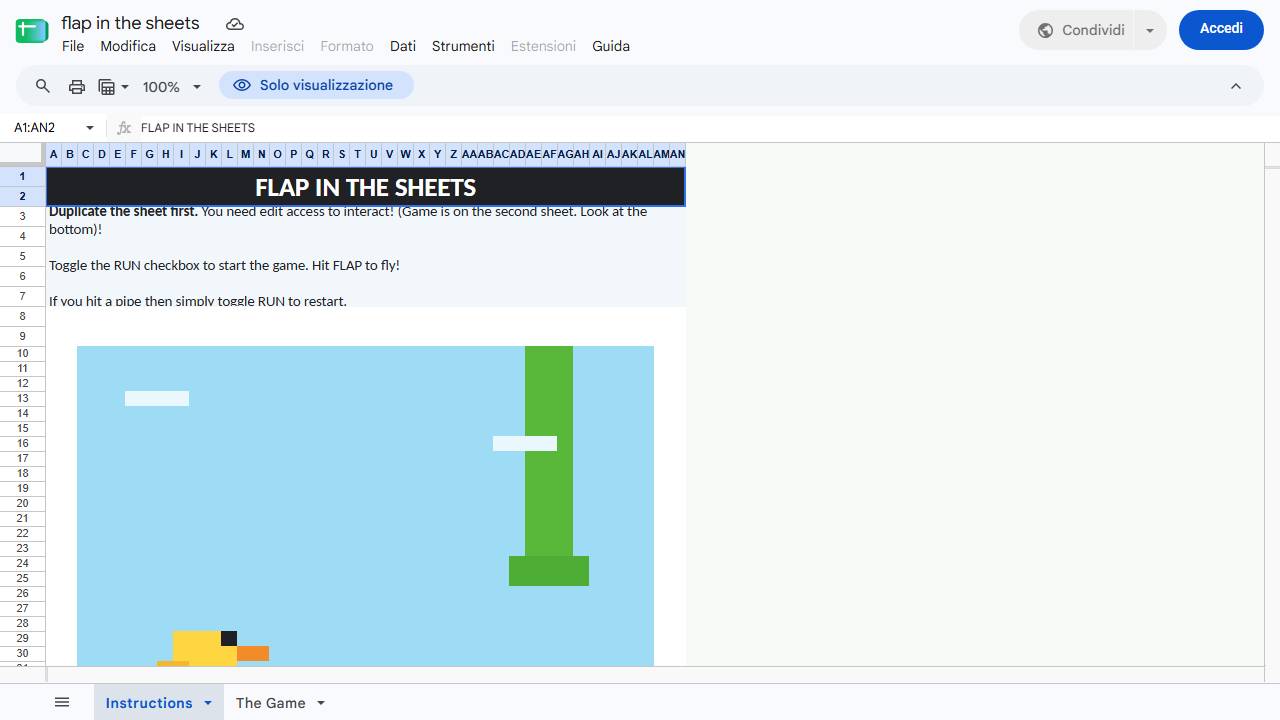Image resolution: width=1280 pixels, height=720 pixels.
Task: Click the Toggle the RUN checkbox instruction text
Action: click(x=224, y=266)
